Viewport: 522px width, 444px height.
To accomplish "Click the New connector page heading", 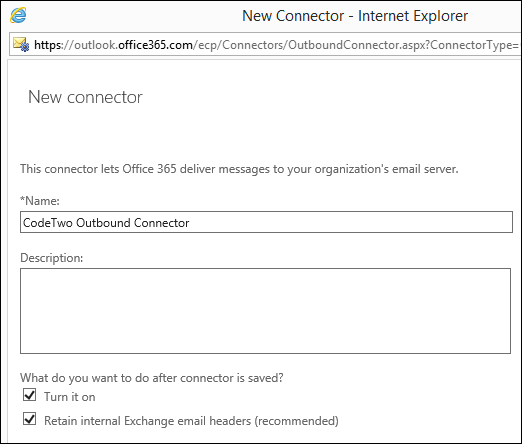I will 85,97.
